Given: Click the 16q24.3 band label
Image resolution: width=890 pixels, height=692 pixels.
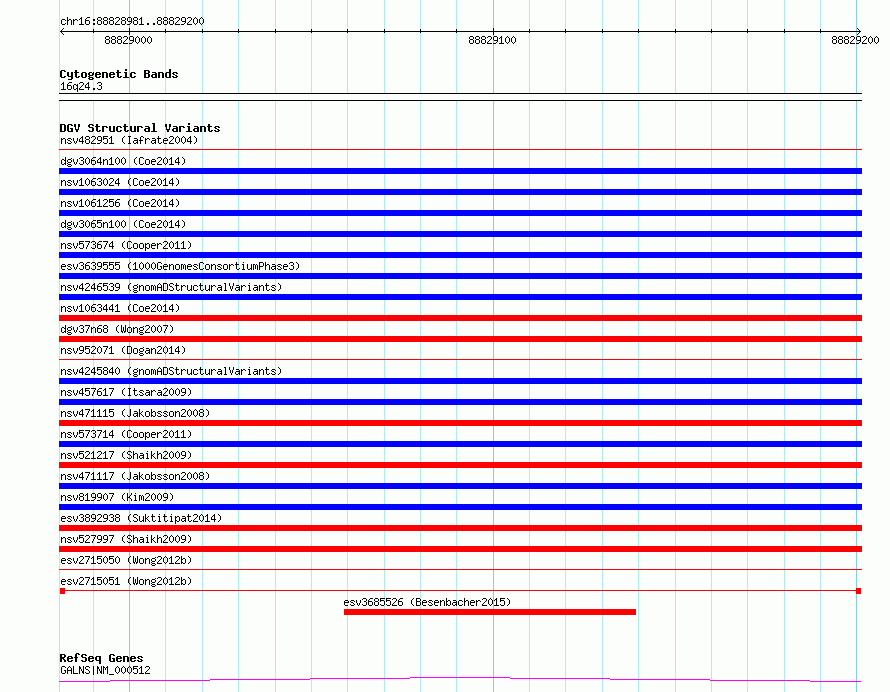Looking at the screenshot, I should tap(81, 86).
